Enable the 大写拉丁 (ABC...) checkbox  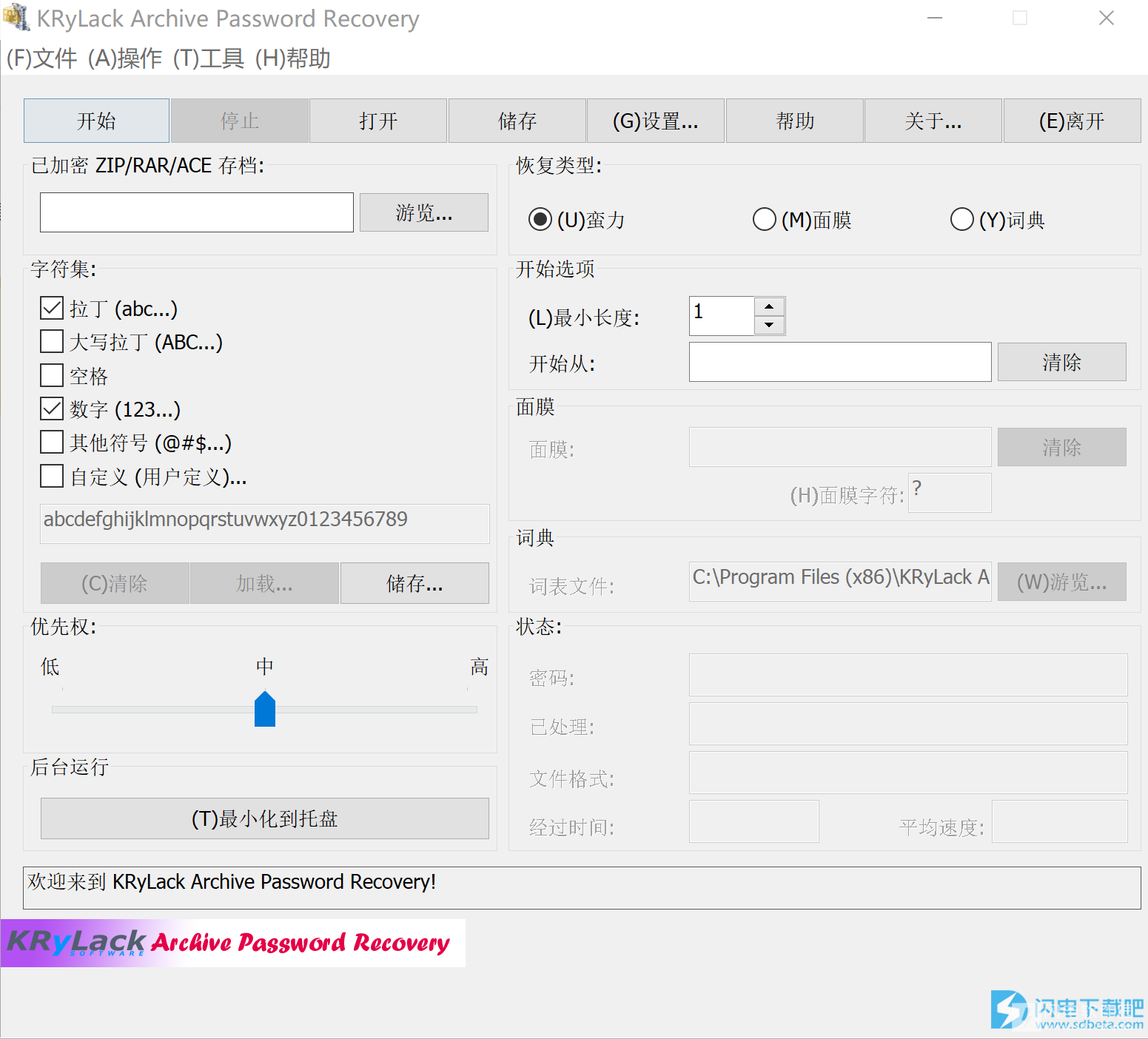(52, 342)
